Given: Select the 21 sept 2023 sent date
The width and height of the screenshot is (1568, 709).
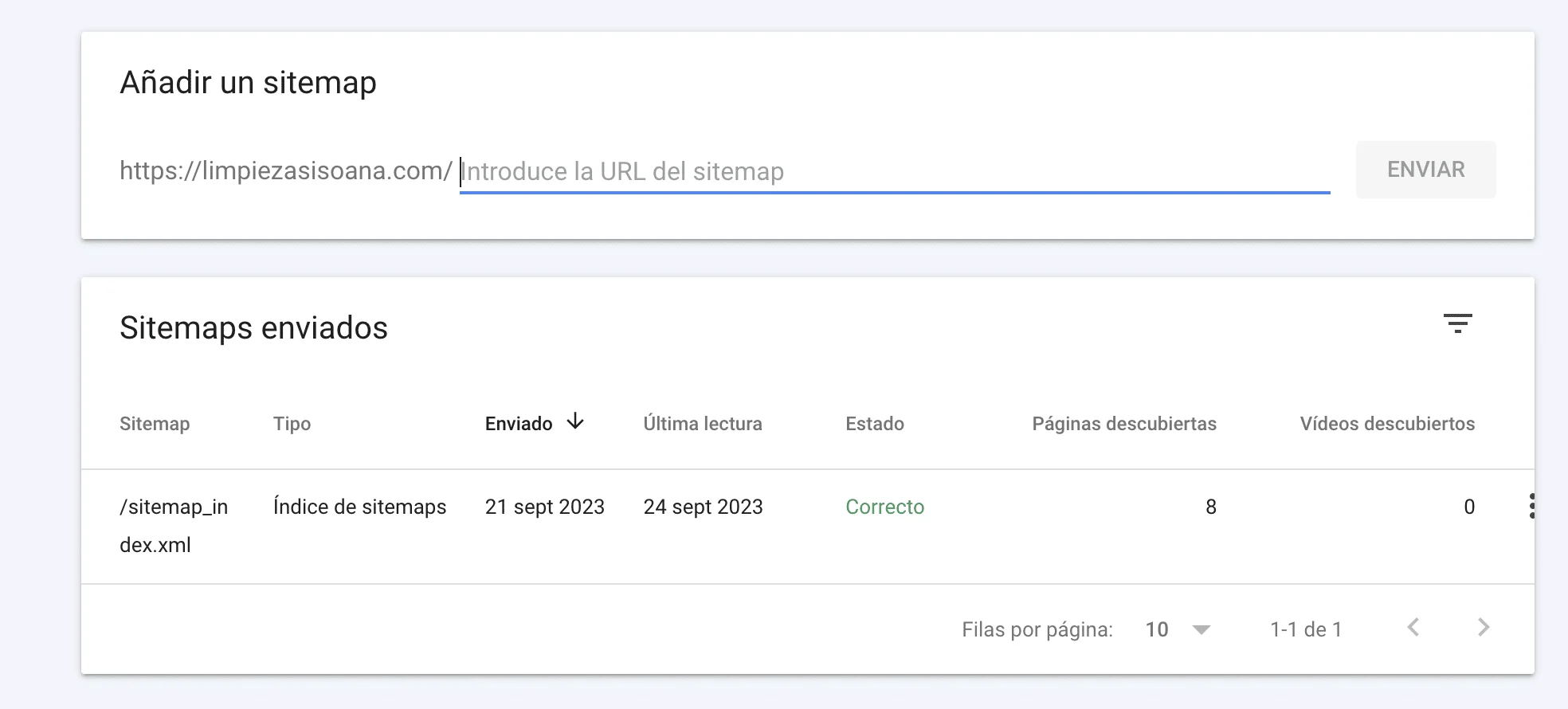Looking at the screenshot, I should (x=545, y=507).
